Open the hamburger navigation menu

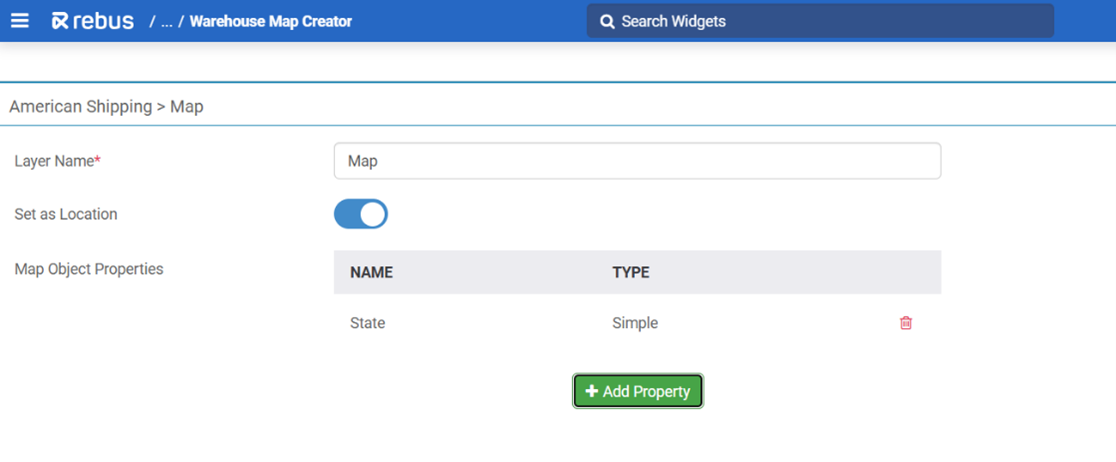[x=20, y=21]
